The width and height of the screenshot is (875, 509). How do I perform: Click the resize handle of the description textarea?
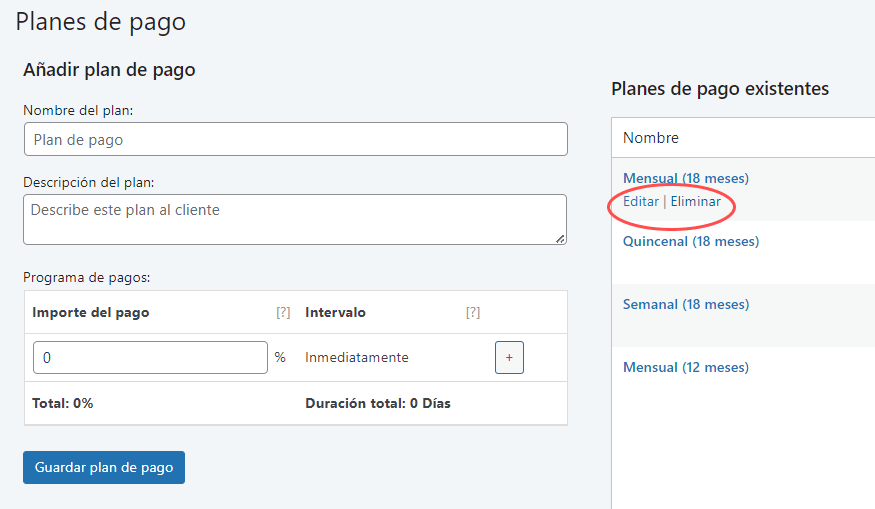coord(560,238)
